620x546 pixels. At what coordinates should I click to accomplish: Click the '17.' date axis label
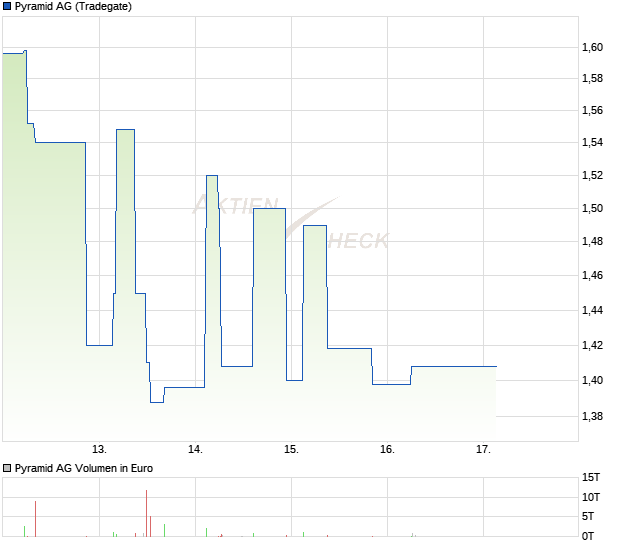pos(483,450)
